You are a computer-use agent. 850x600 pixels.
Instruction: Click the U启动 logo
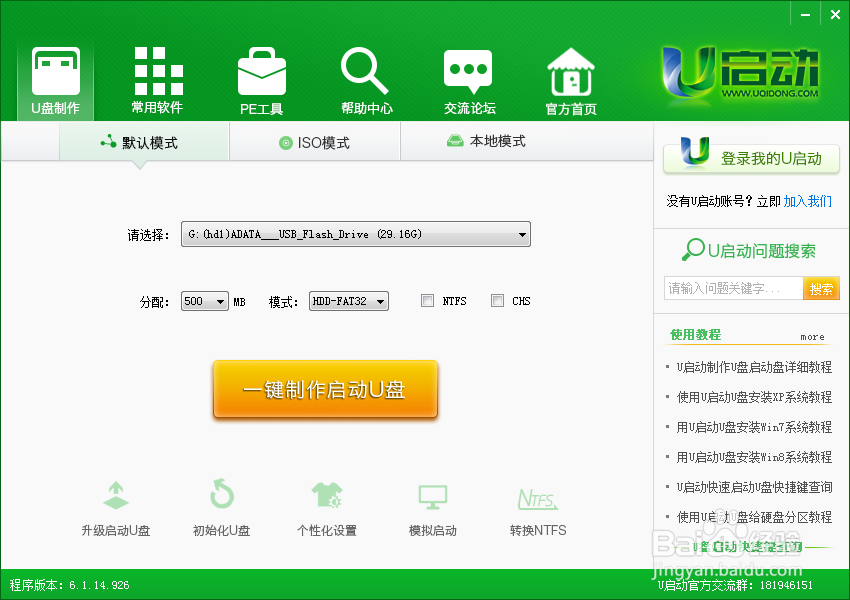click(x=740, y=75)
